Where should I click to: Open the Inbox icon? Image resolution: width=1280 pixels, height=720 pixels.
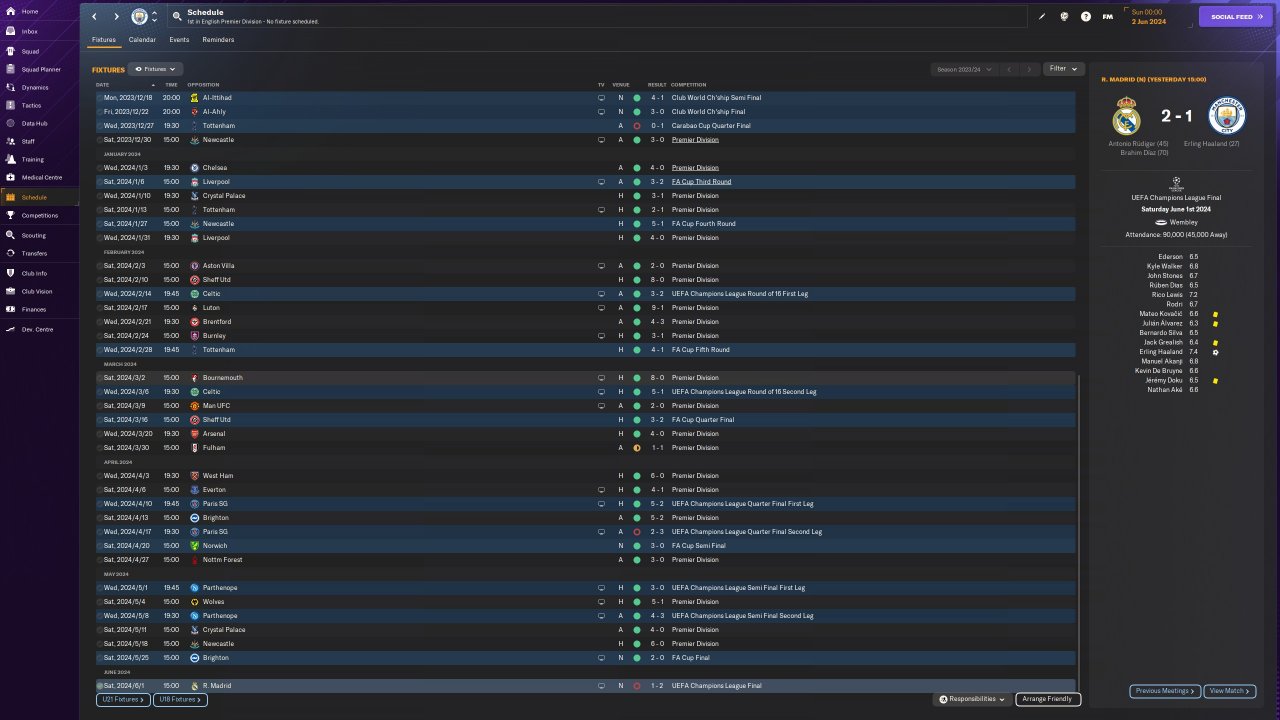10,32
